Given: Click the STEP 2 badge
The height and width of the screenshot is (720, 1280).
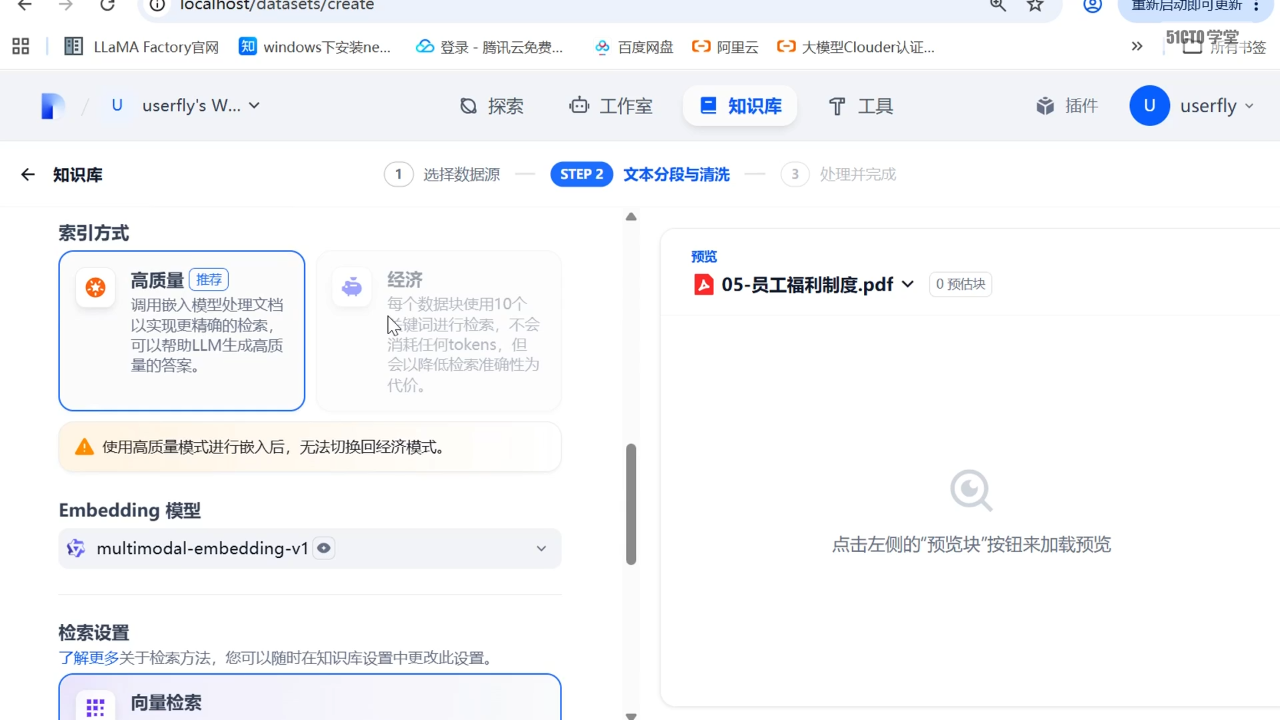Looking at the screenshot, I should point(582,174).
